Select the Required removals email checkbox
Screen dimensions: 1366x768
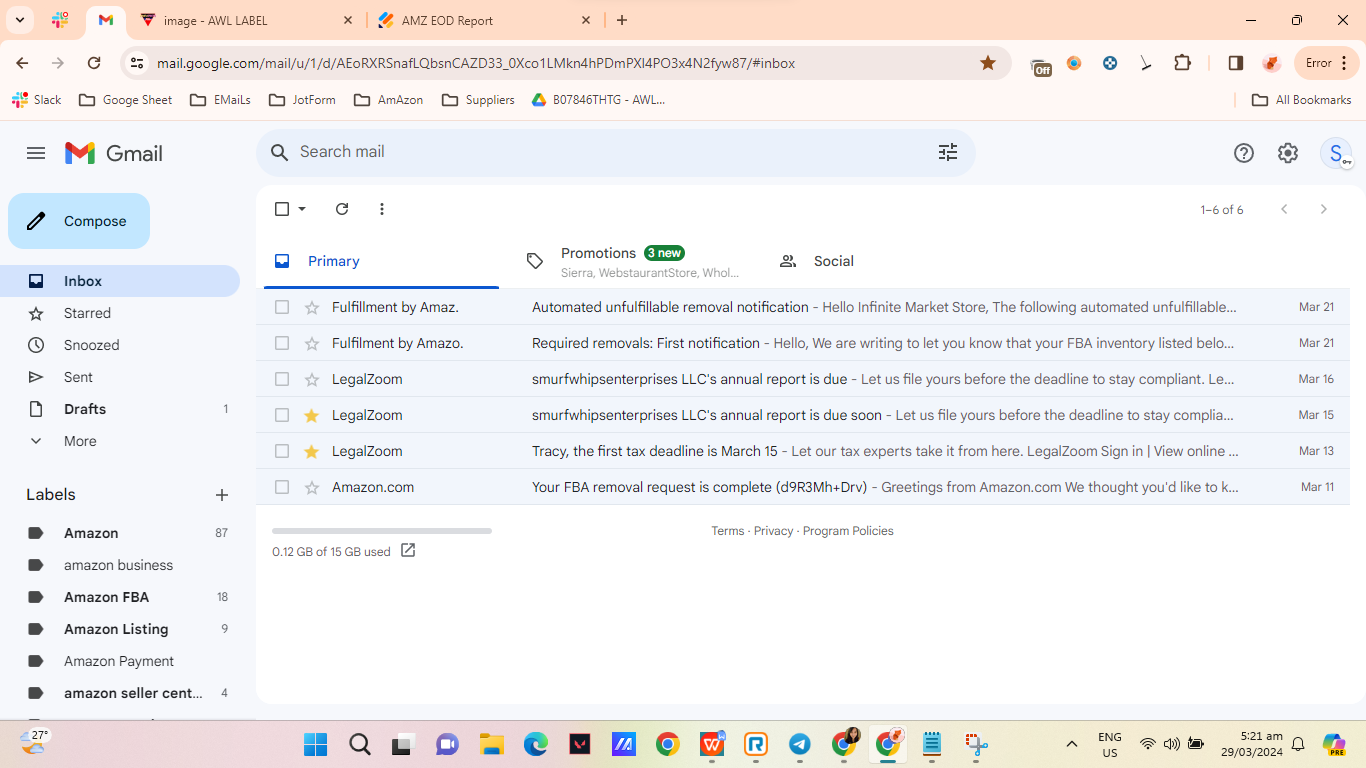point(282,343)
